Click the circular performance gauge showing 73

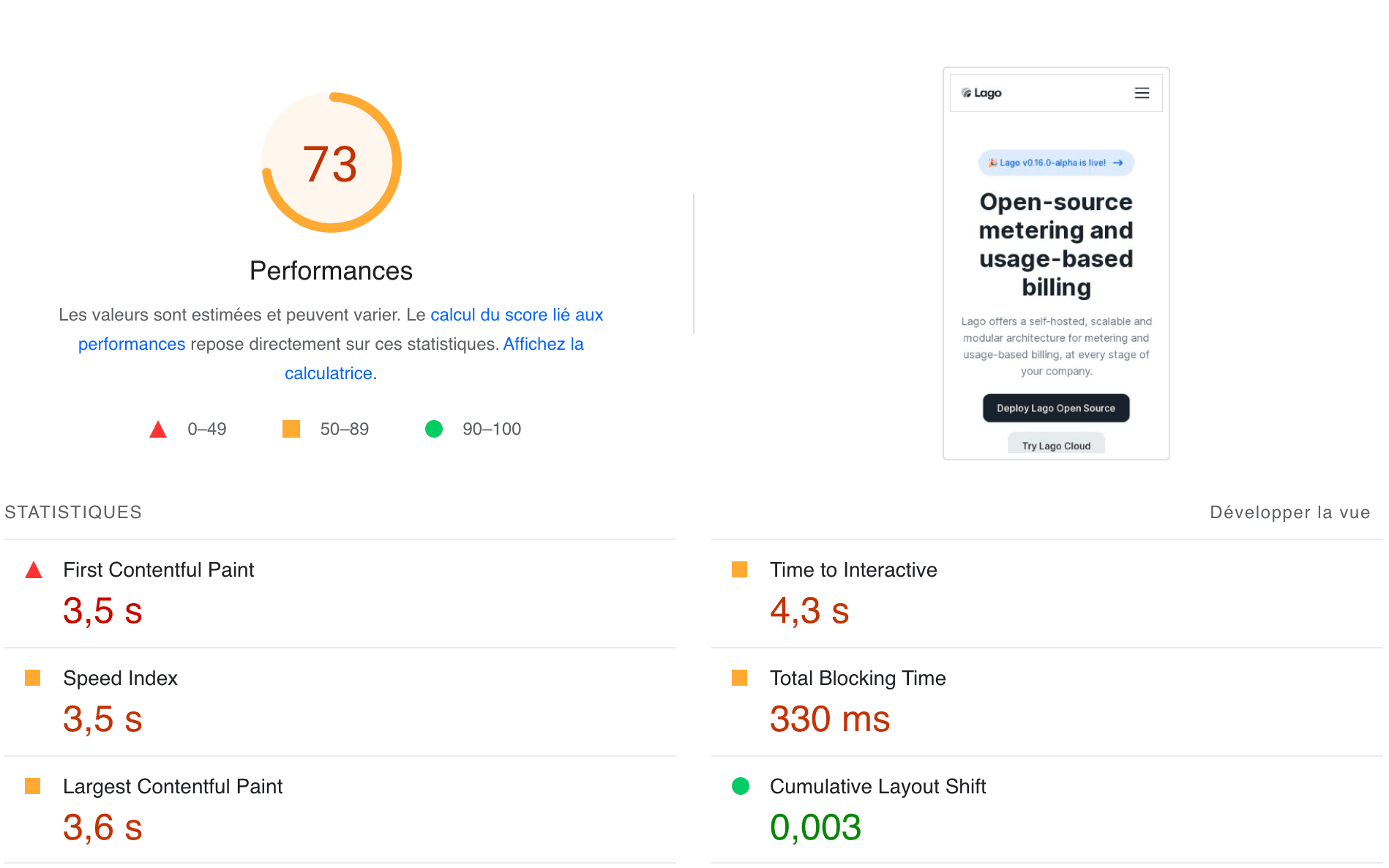(331, 163)
